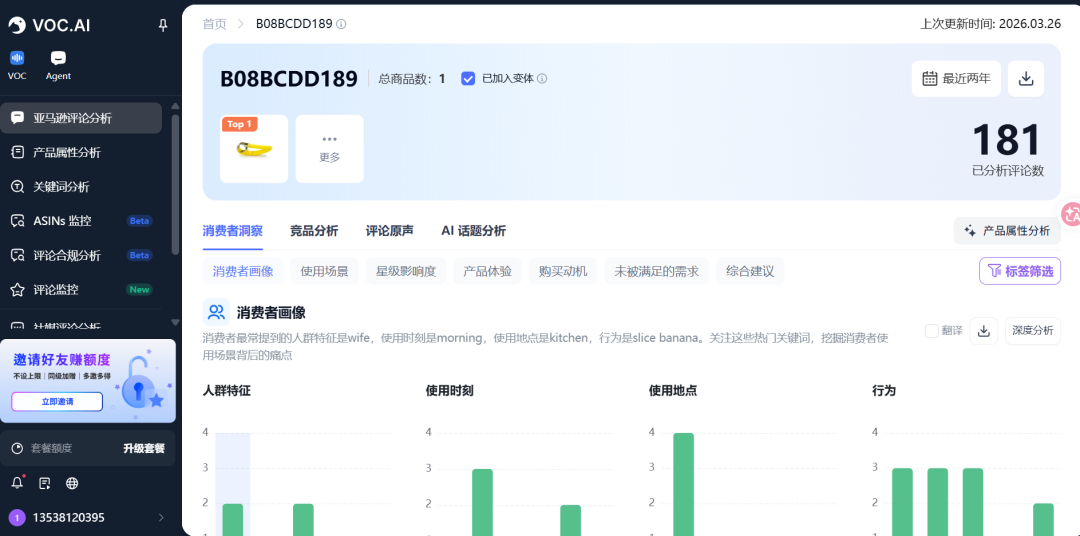Click the 更多 products tile

coord(330,149)
